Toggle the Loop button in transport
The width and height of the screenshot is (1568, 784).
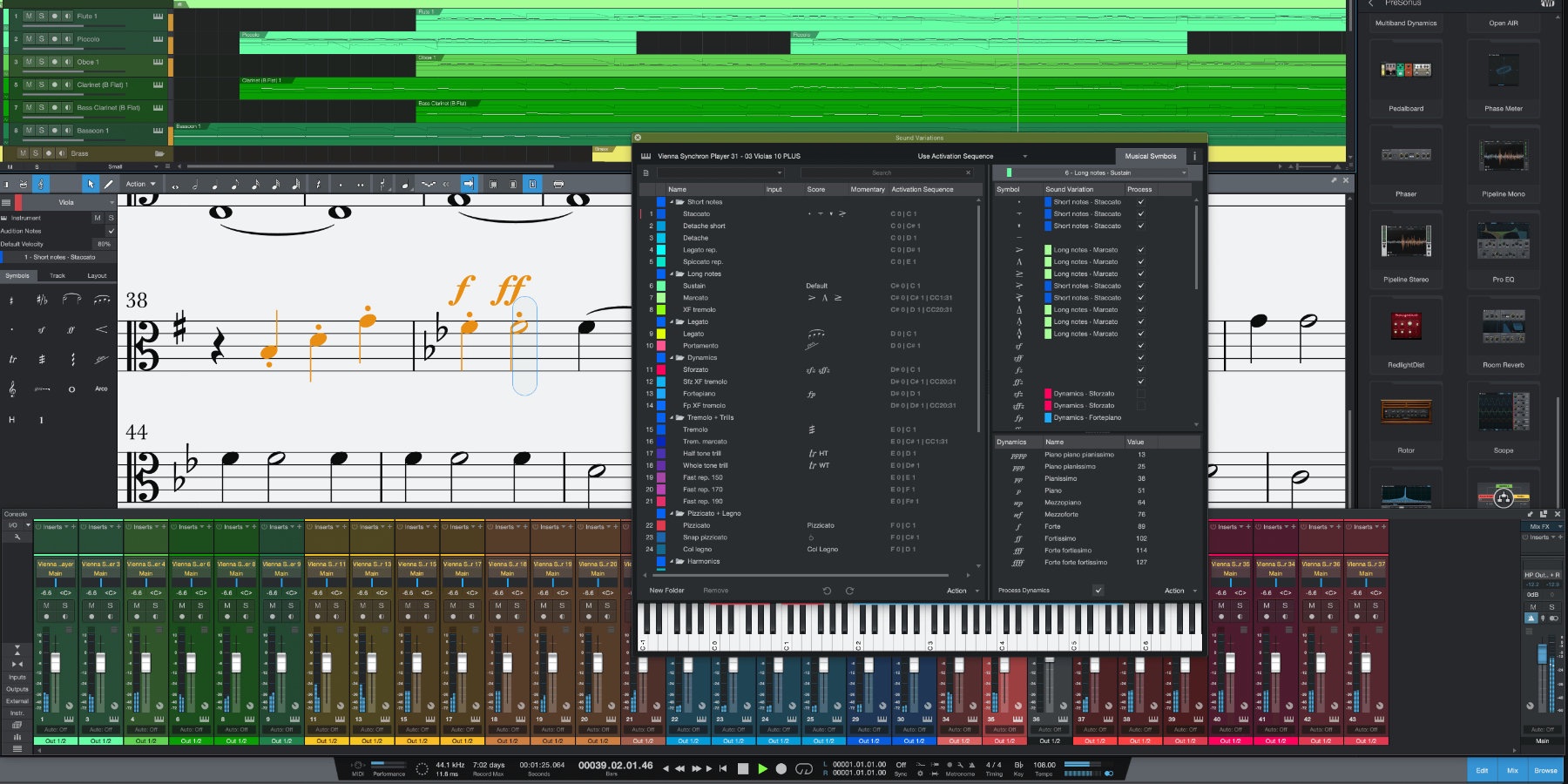point(804,768)
